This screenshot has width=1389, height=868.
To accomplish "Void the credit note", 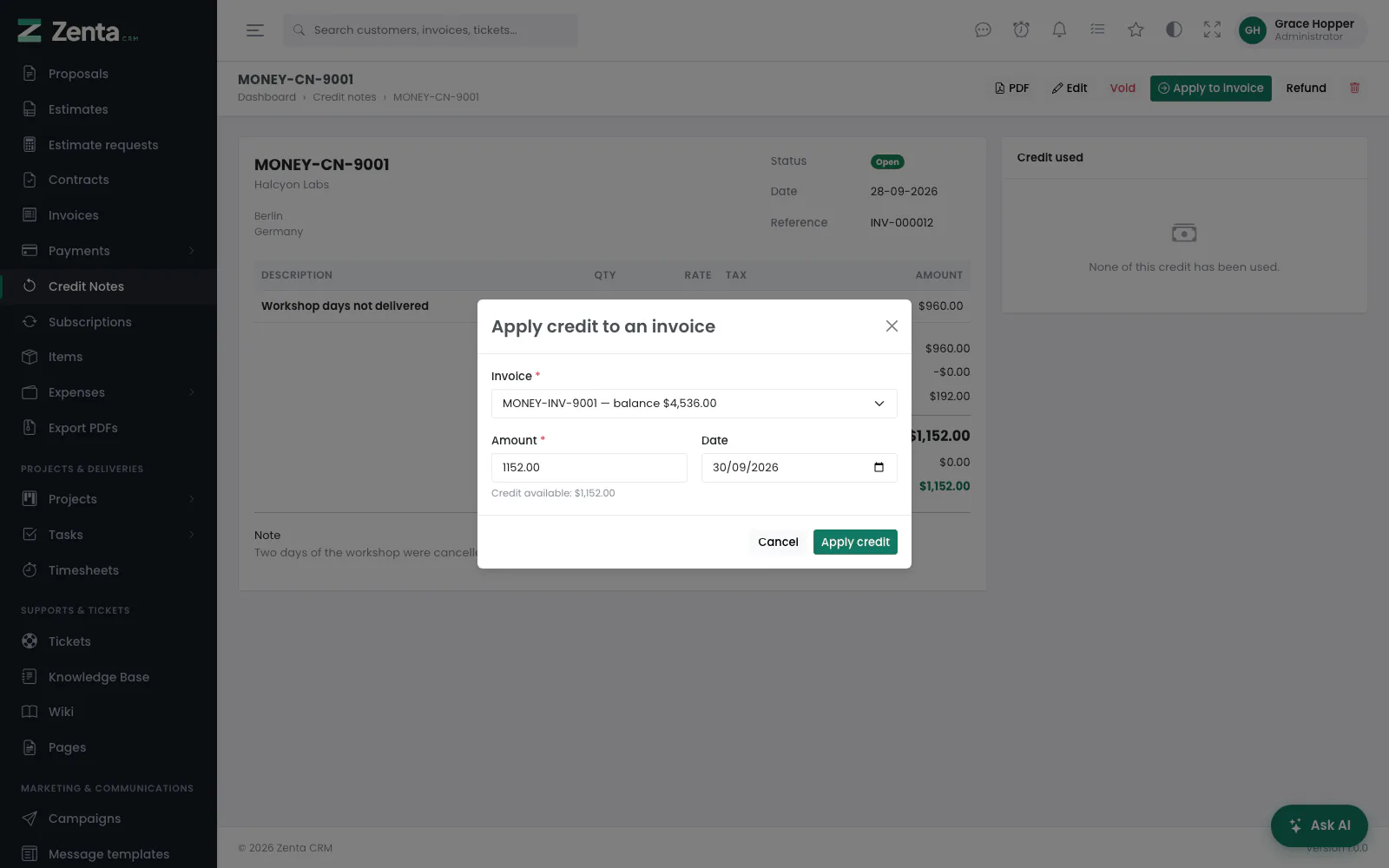I will coord(1122,89).
